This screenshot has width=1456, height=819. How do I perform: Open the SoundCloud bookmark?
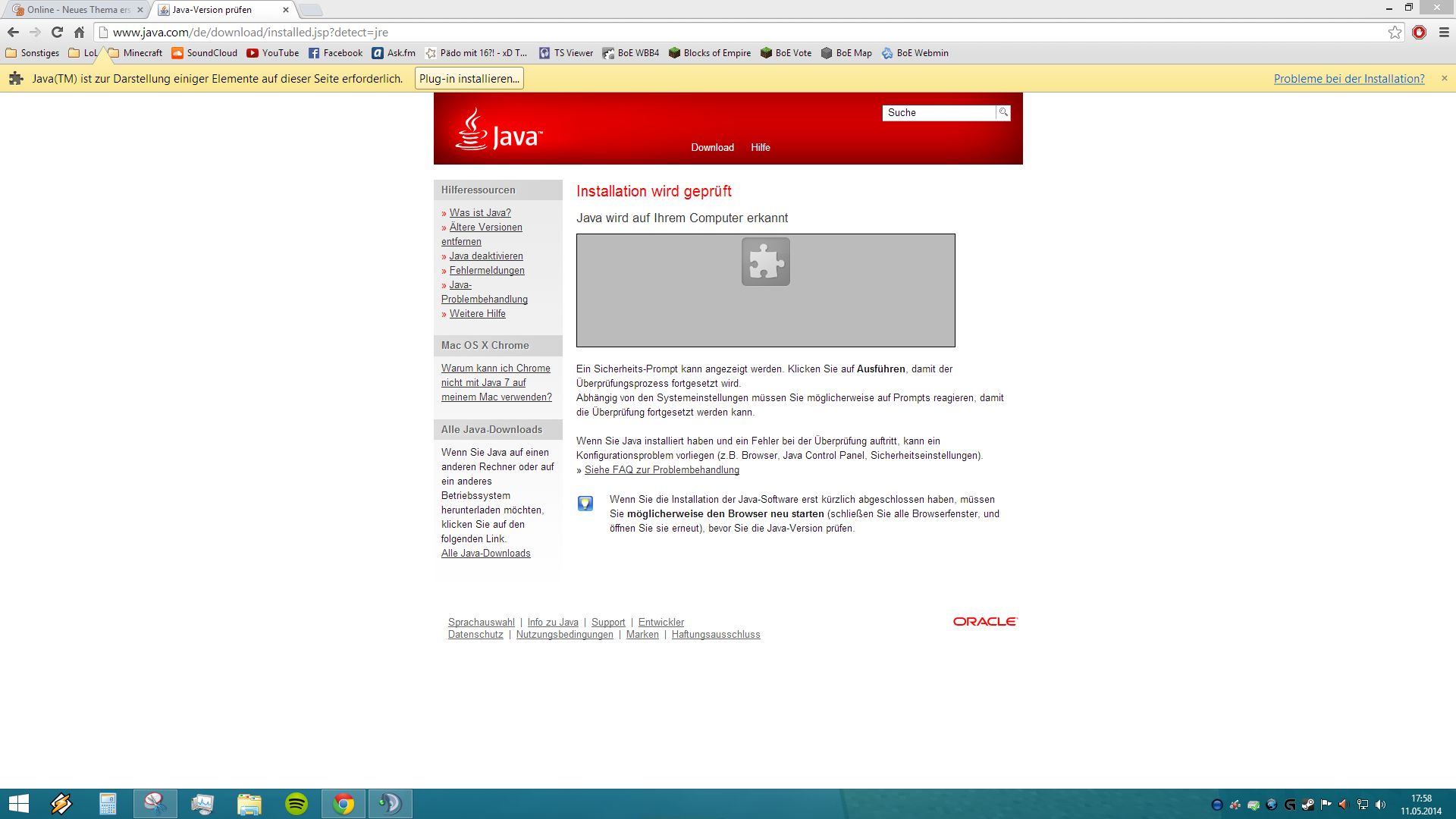click(205, 53)
